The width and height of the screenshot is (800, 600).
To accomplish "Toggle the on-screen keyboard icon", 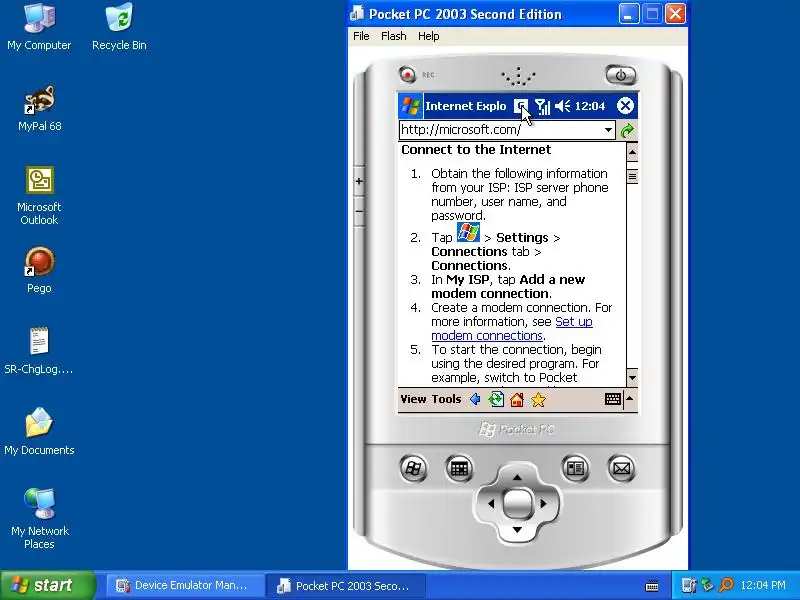I will point(613,399).
